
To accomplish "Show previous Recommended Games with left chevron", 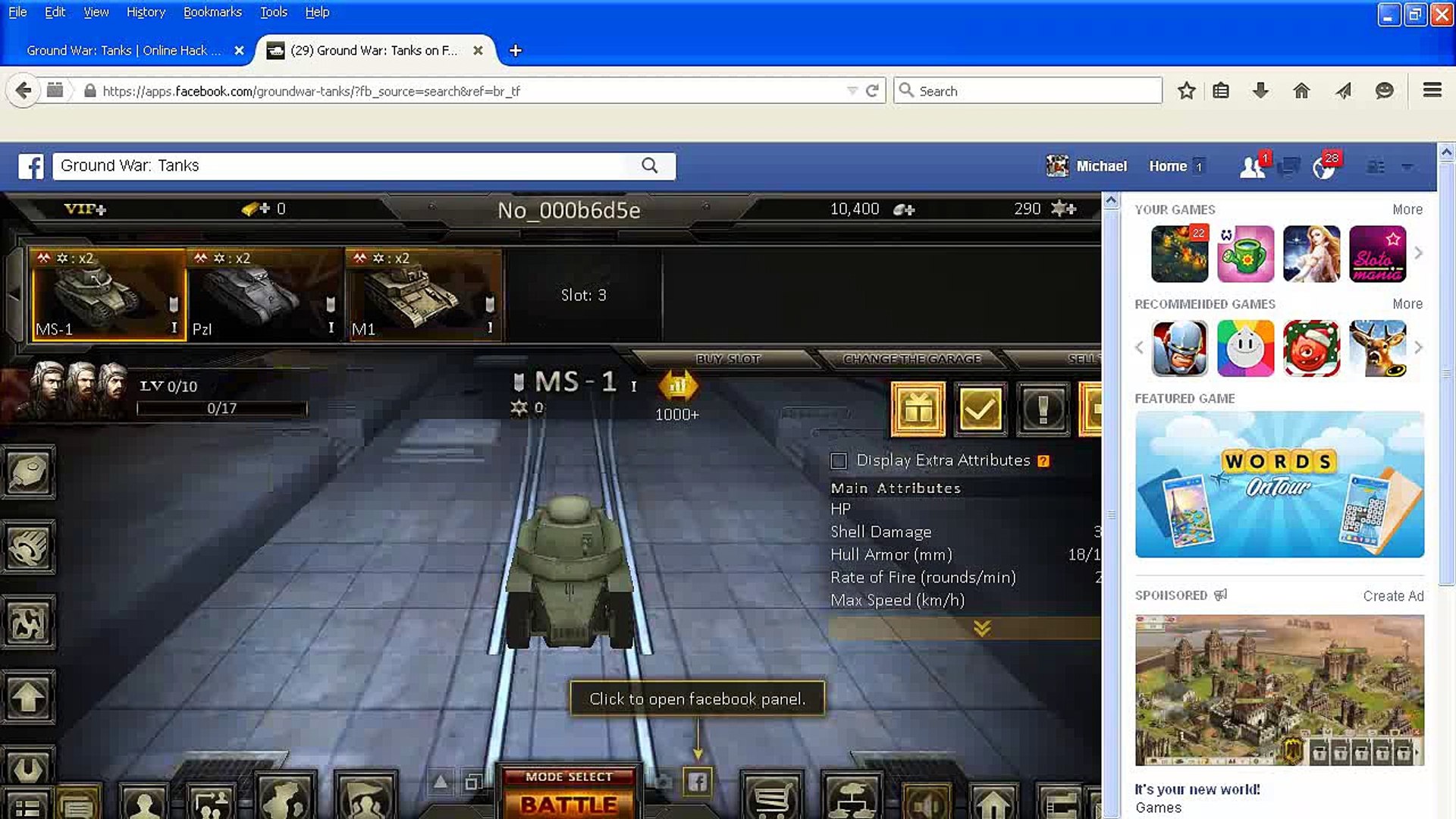I will tap(1139, 347).
